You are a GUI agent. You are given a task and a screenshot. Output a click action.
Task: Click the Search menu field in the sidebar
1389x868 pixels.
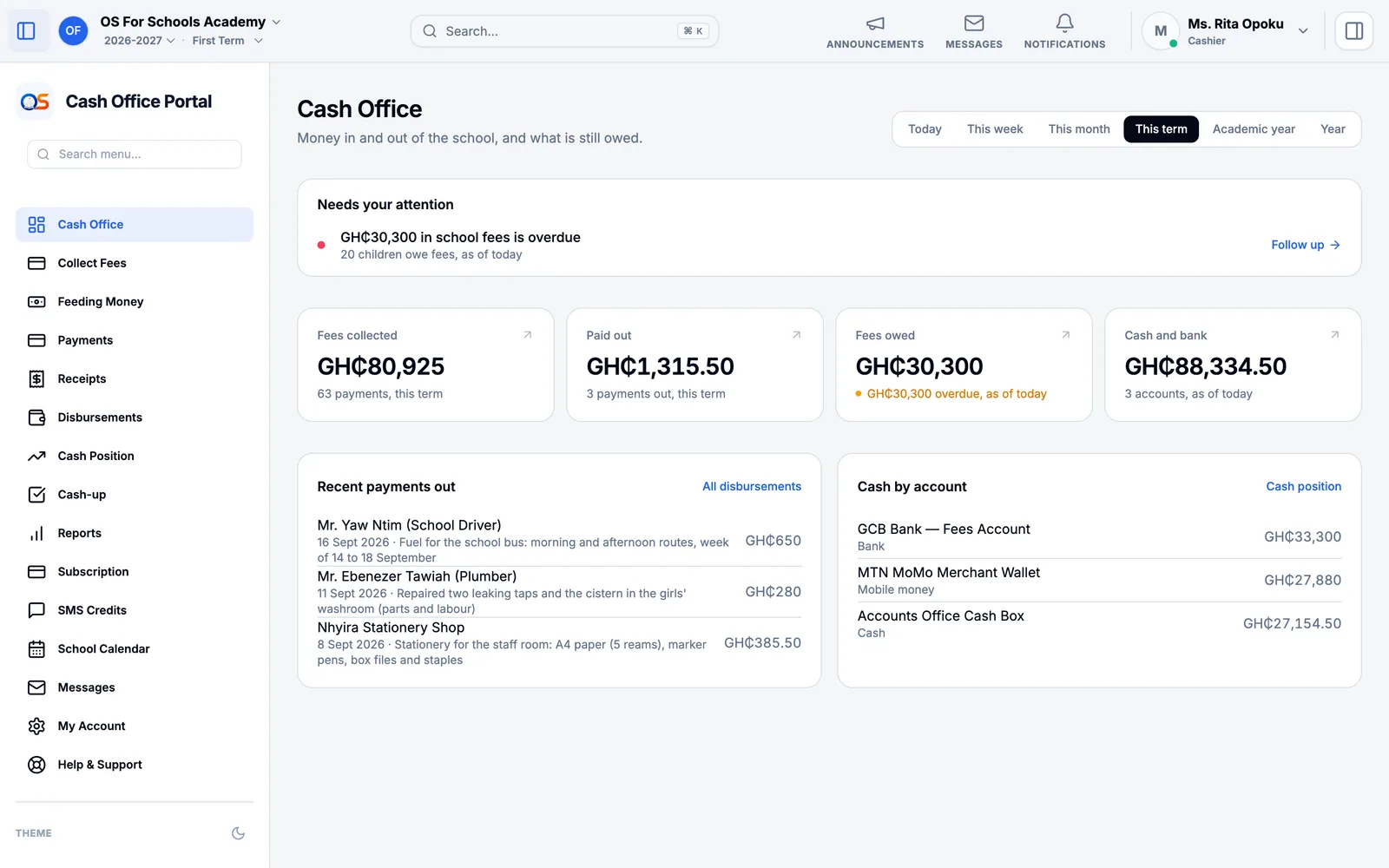point(135,155)
